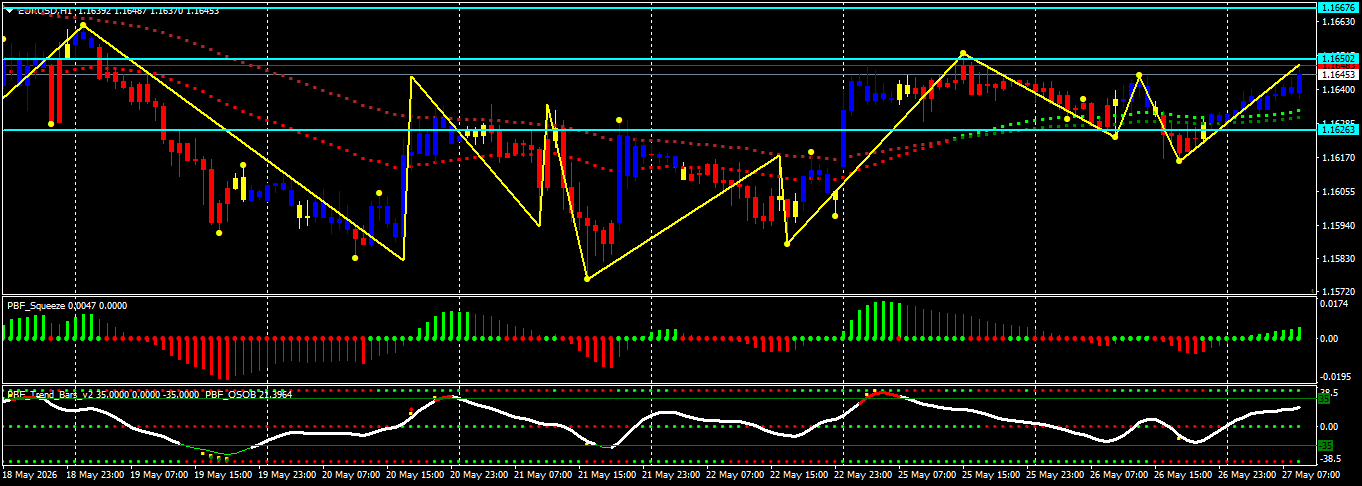Click the triangle icon before EURUSD,H1
The height and width of the screenshot is (486, 1362).
tap(10, 9)
